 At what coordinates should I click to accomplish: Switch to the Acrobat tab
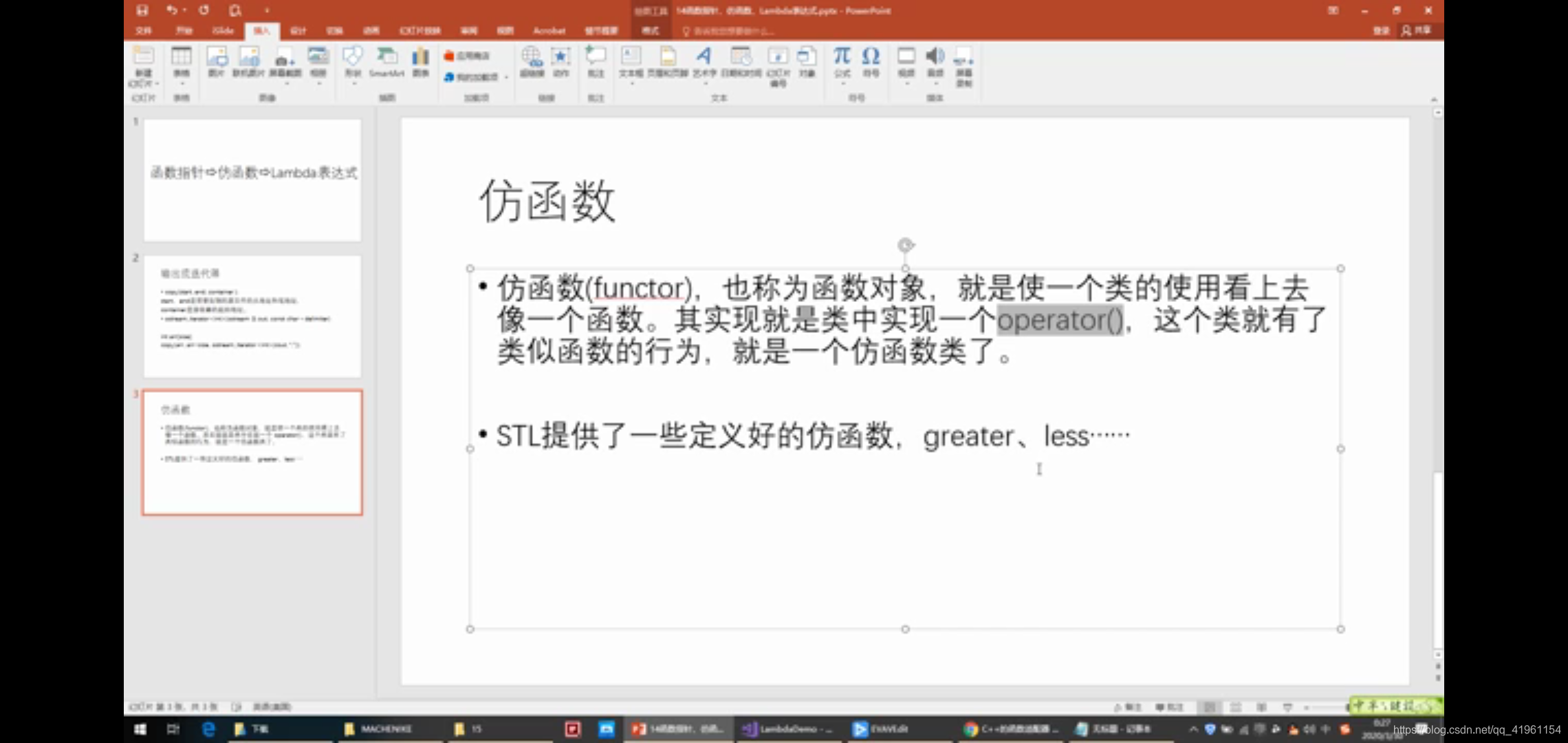[549, 31]
